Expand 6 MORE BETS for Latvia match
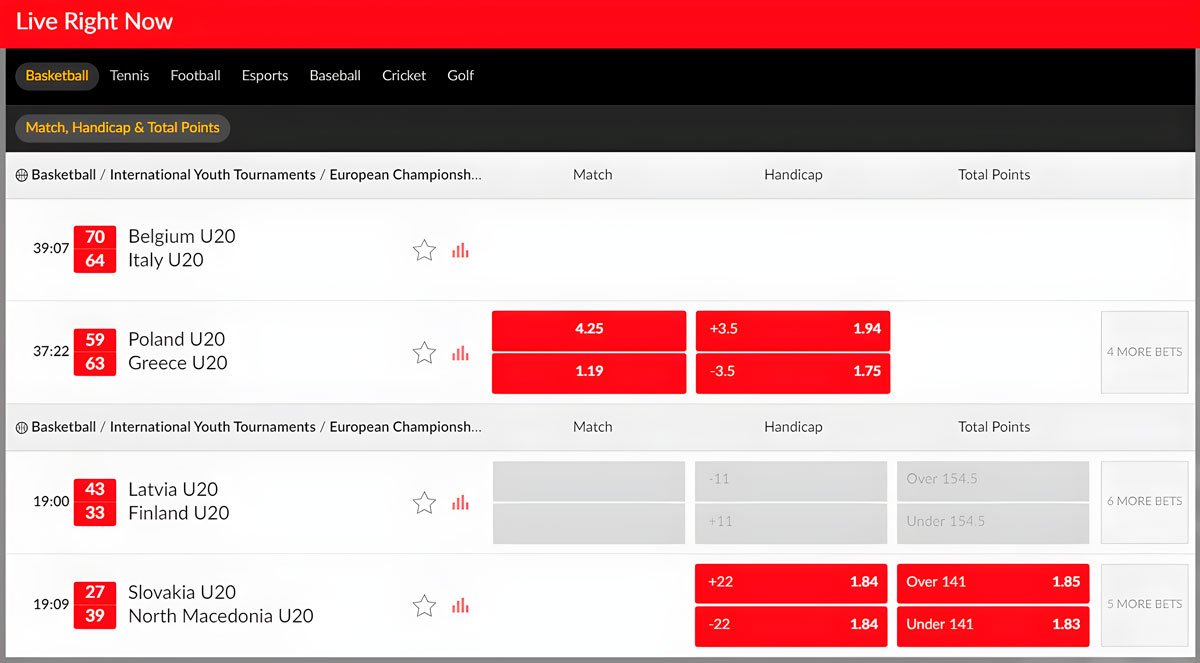The height and width of the screenshot is (663, 1200). (1144, 502)
